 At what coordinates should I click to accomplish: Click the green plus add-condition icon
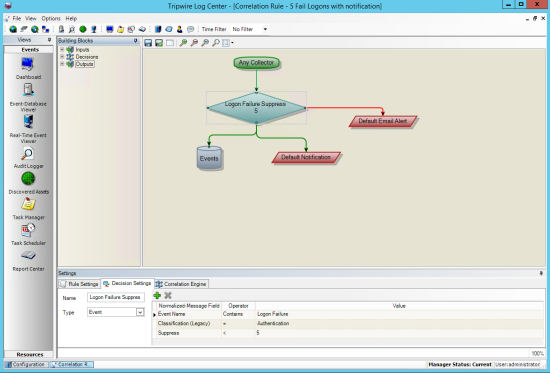pyautogui.click(x=157, y=295)
